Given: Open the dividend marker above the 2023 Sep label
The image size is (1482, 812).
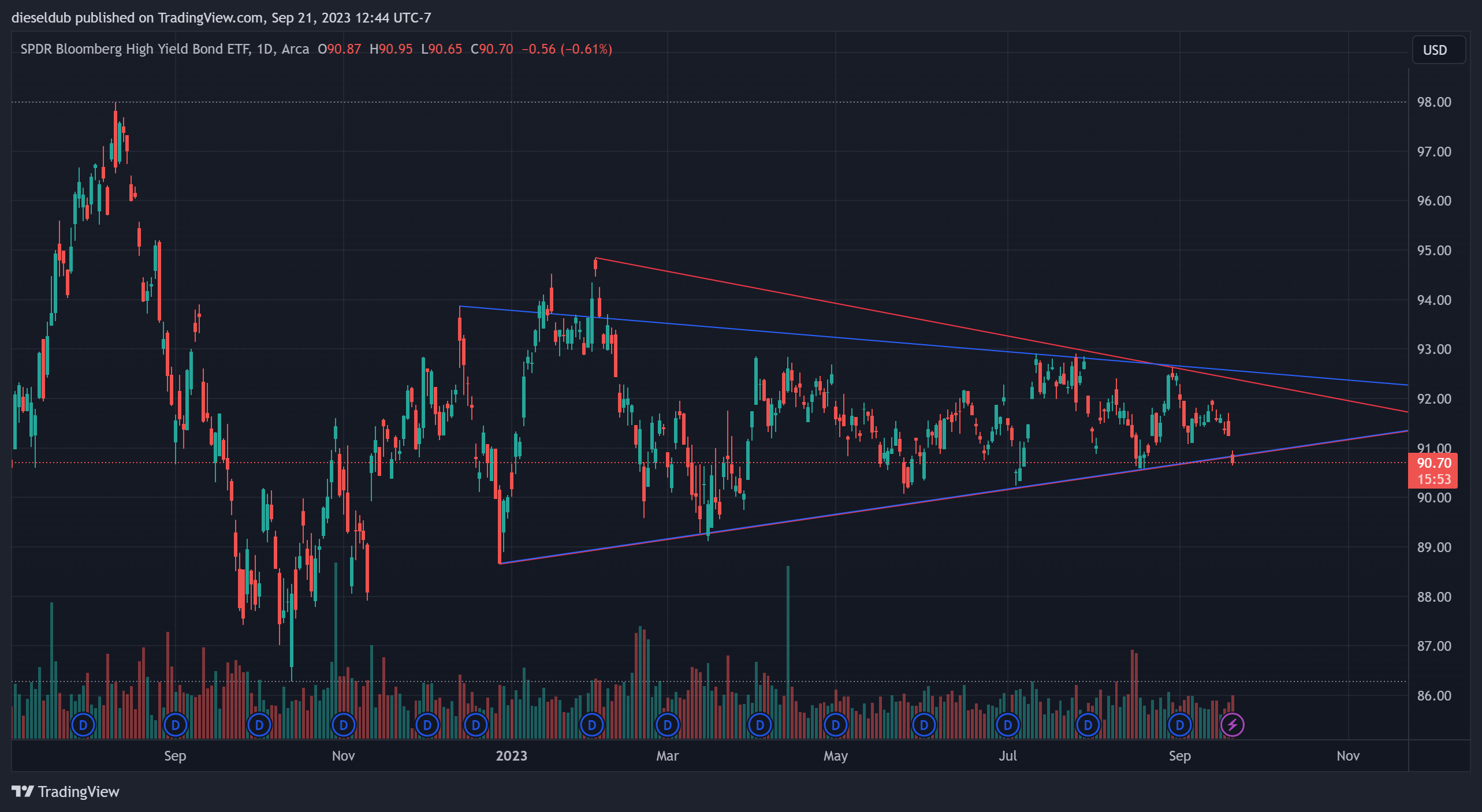Looking at the screenshot, I should [1180, 725].
